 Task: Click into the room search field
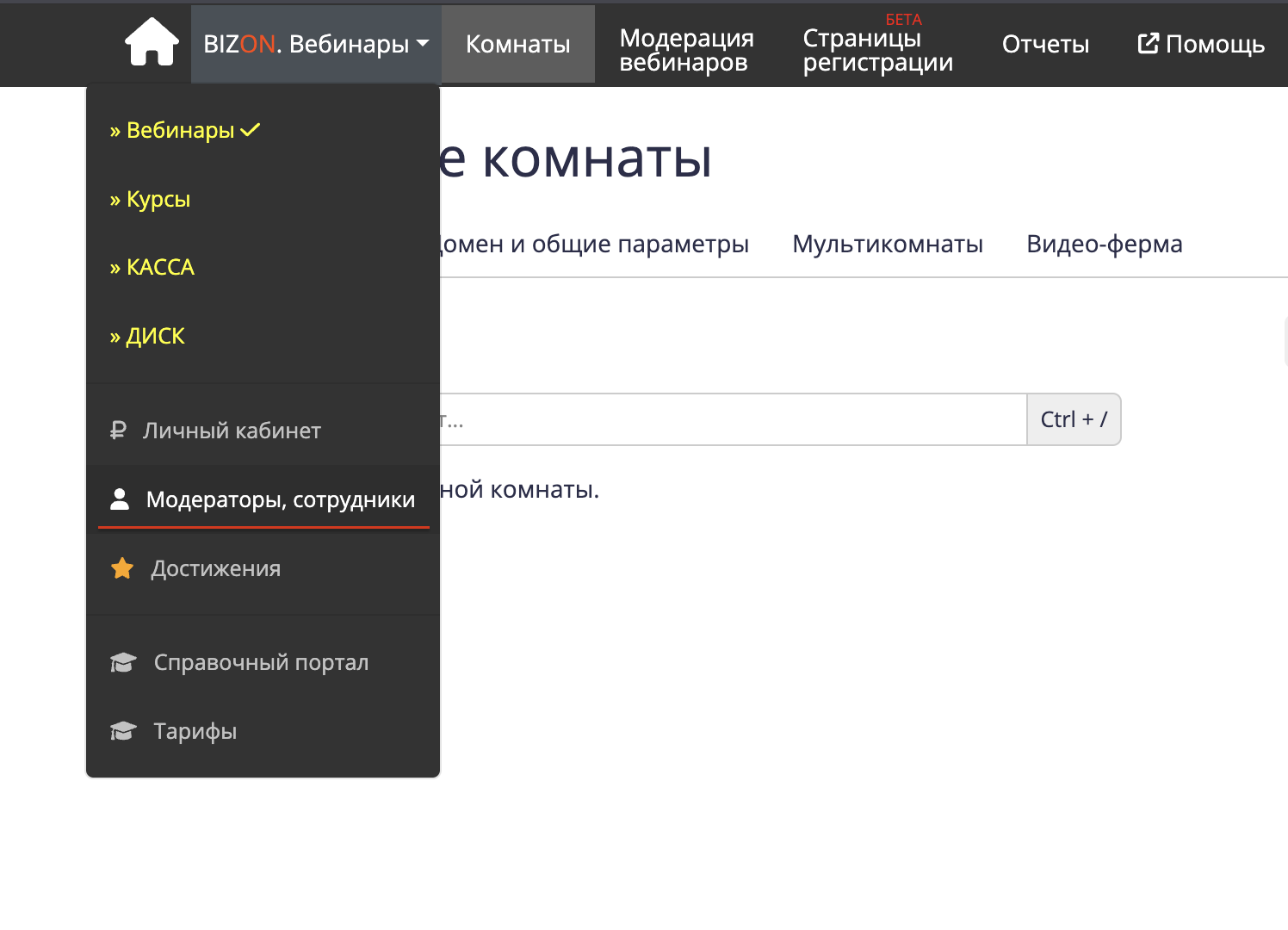732,419
